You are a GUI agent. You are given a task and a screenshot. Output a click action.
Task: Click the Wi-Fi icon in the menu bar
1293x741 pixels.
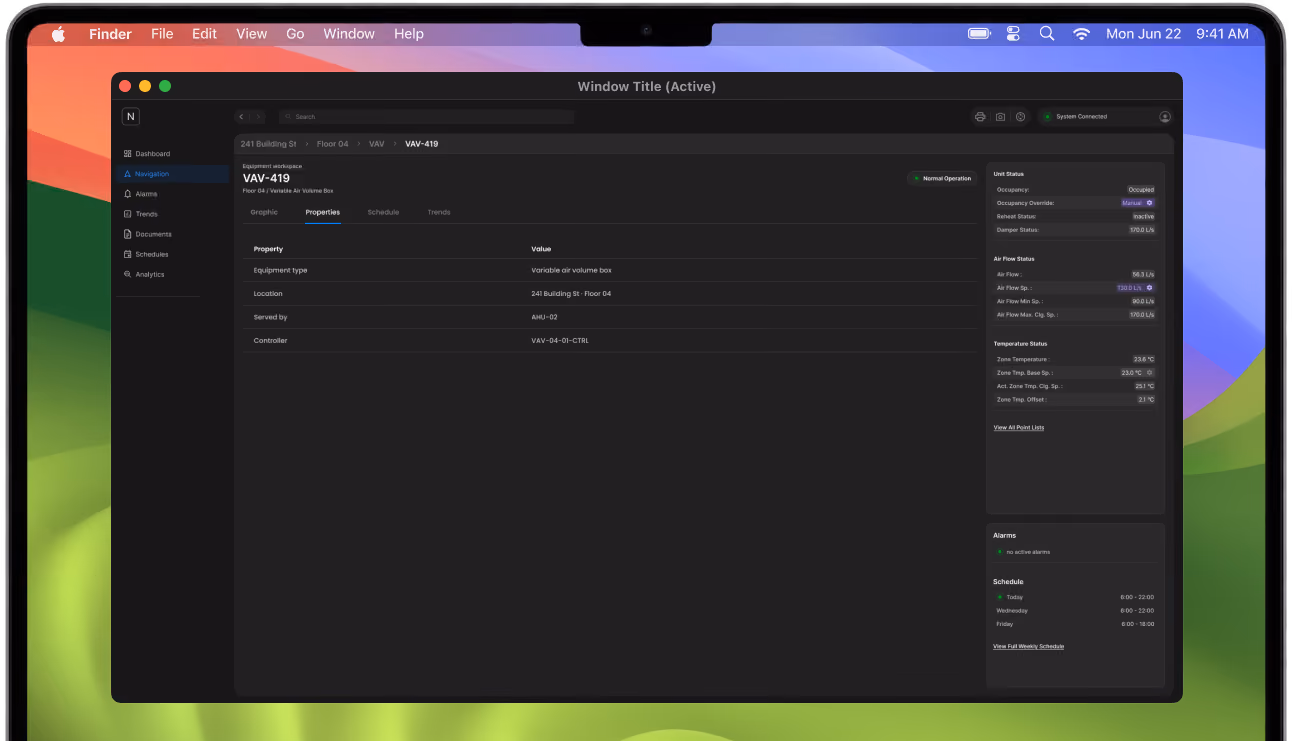pos(1081,34)
